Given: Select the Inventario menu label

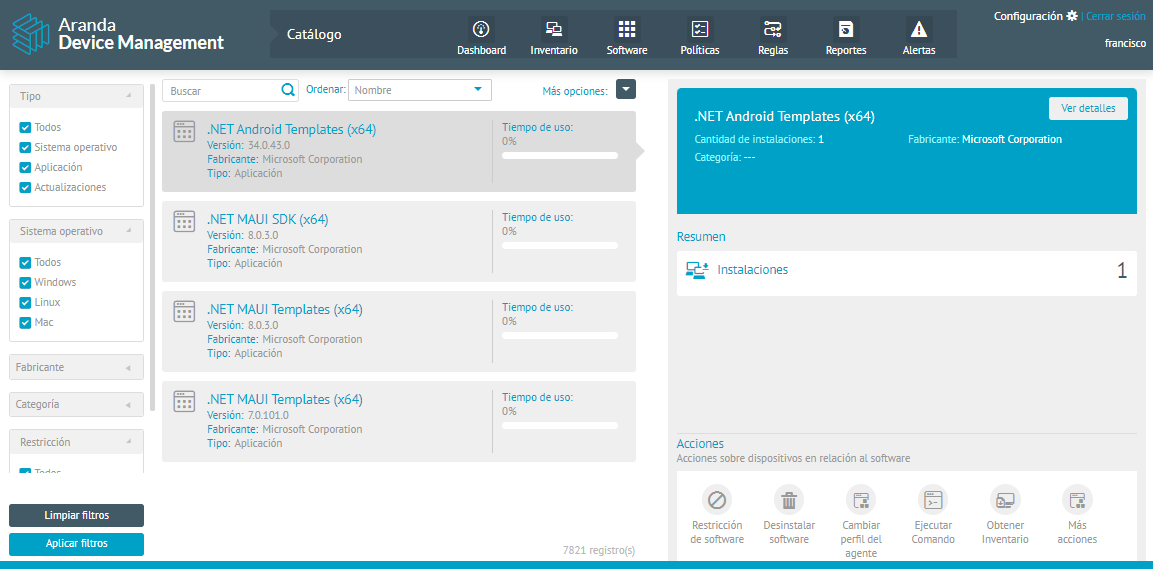Looking at the screenshot, I should click(x=554, y=51).
